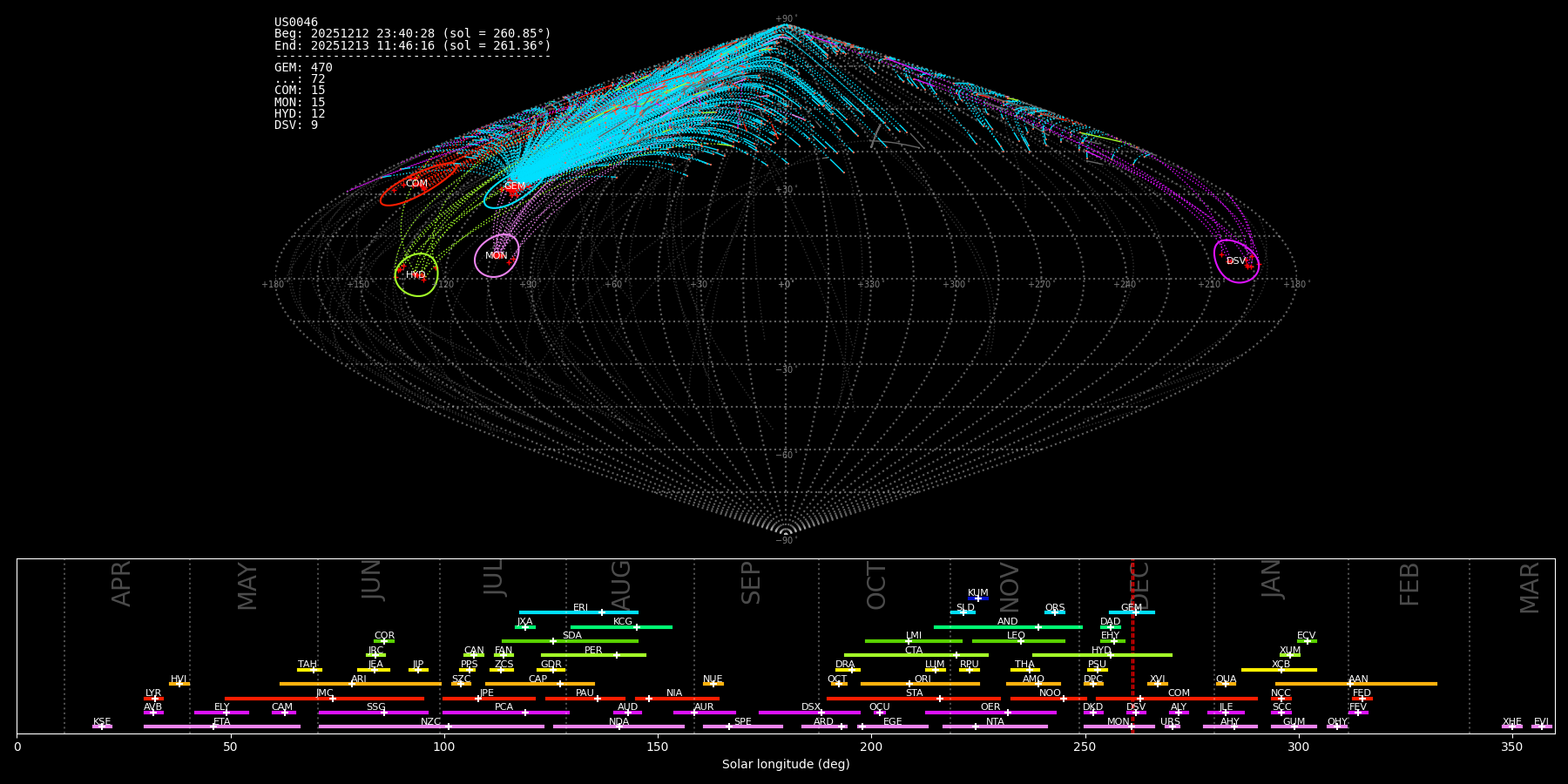Viewport: 1568px width, 784px height.
Task: Click the US0046 station title text
Action: (296, 23)
